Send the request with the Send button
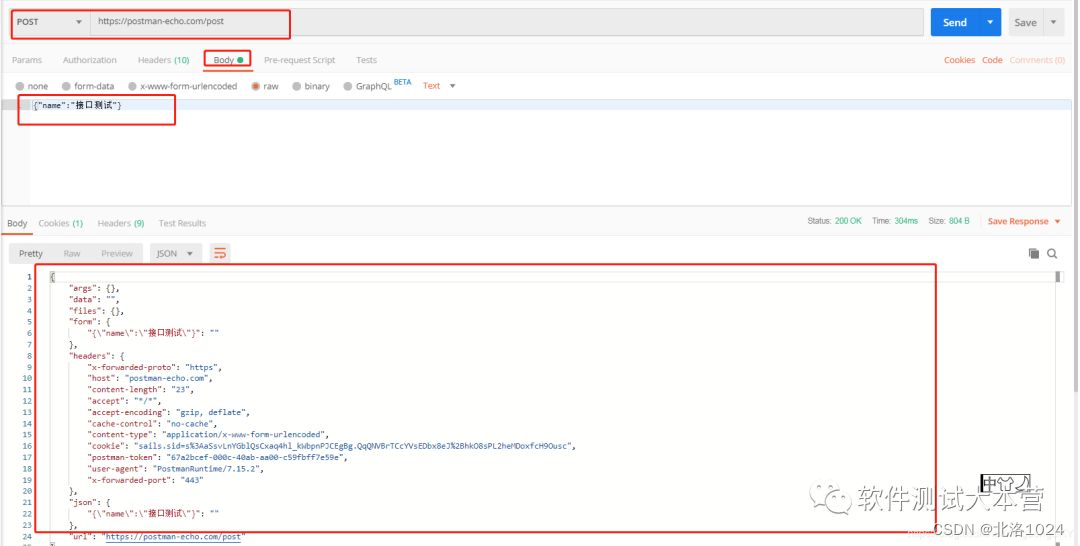This screenshot has height=546, width=1080. [955, 22]
